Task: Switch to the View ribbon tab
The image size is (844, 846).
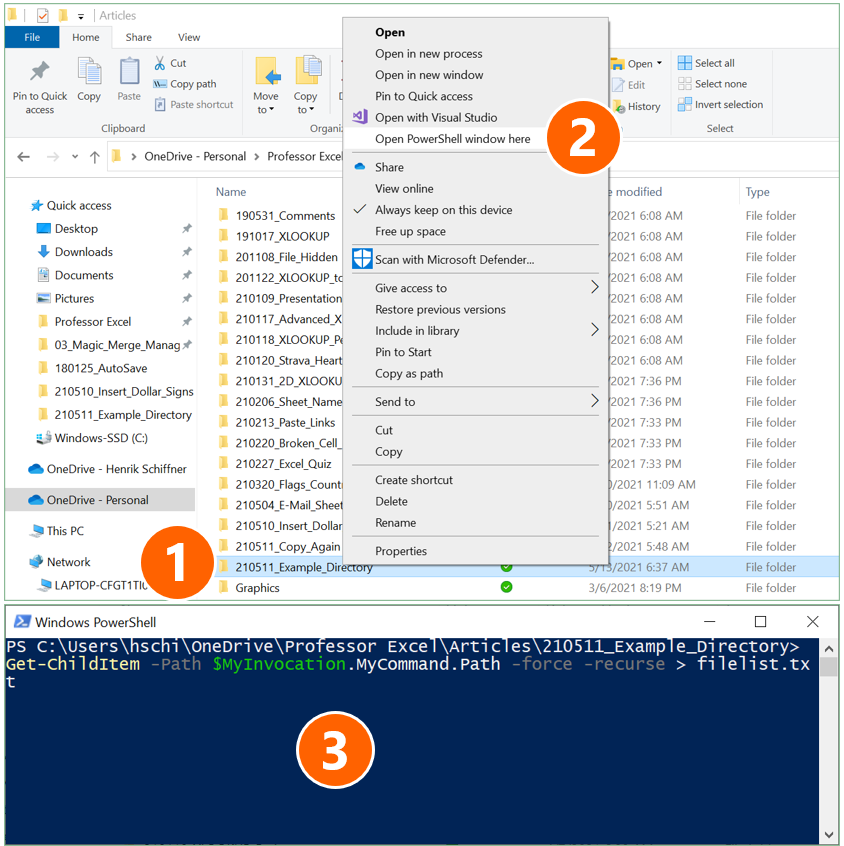Action: point(188,37)
